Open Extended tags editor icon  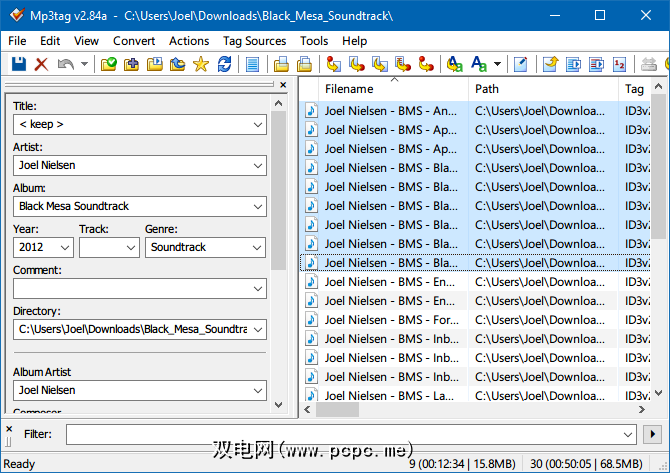(520, 65)
